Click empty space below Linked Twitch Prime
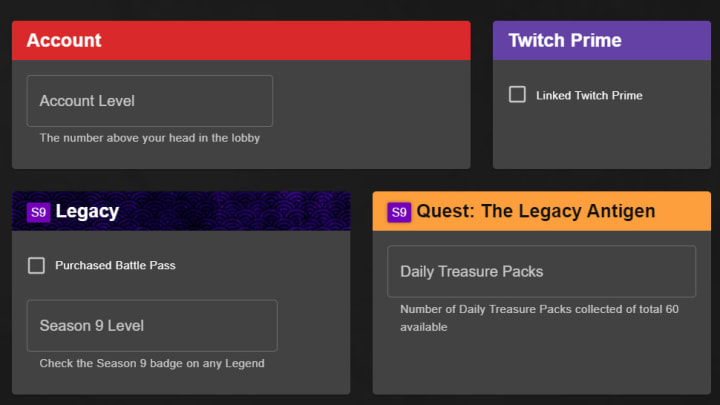Screen dimensions: 720x405 (602, 138)
